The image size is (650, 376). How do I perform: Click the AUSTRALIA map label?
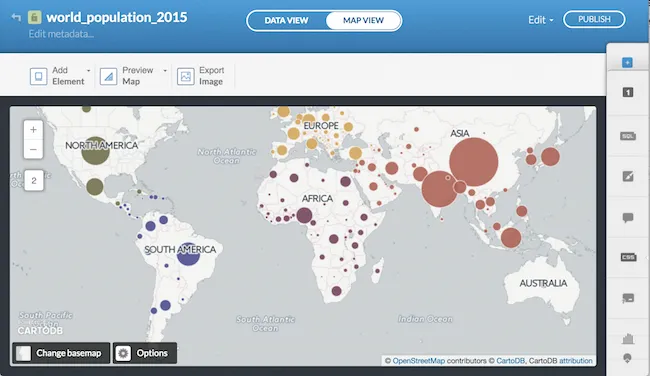pyautogui.click(x=543, y=283)
